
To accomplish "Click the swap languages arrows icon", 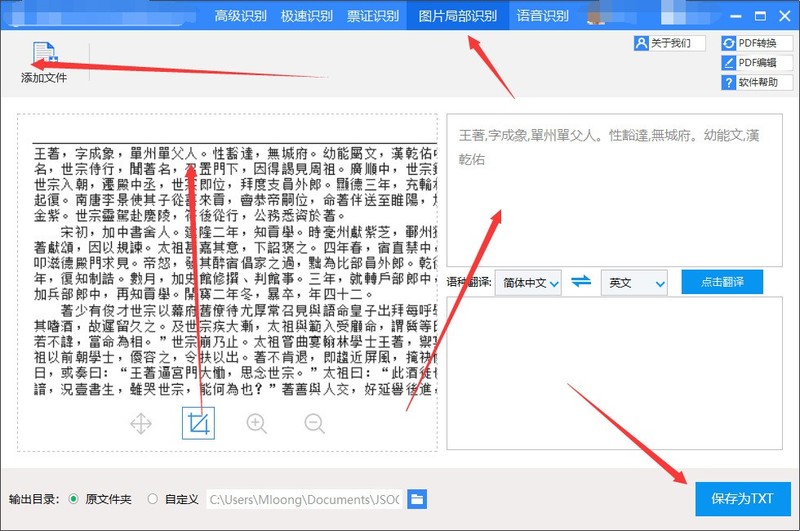I will (581, 282).
